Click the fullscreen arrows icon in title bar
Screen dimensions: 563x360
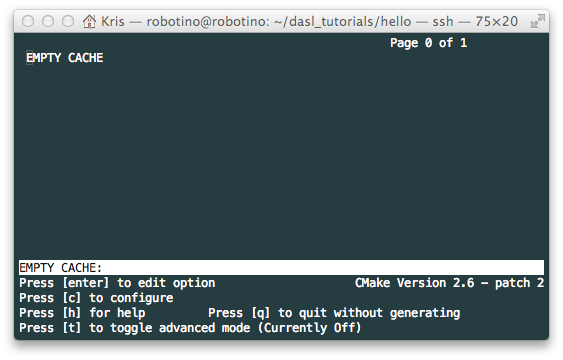[537, 21]
